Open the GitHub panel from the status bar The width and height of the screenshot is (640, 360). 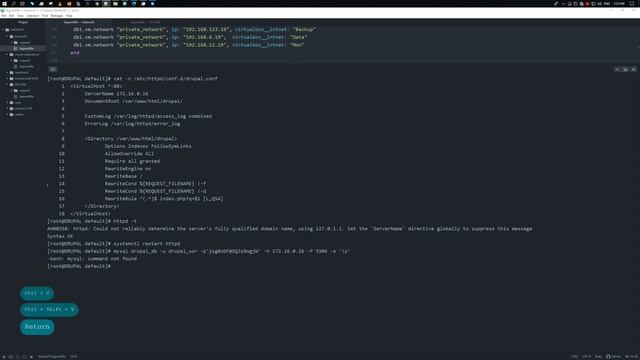(x=613, y=356)
